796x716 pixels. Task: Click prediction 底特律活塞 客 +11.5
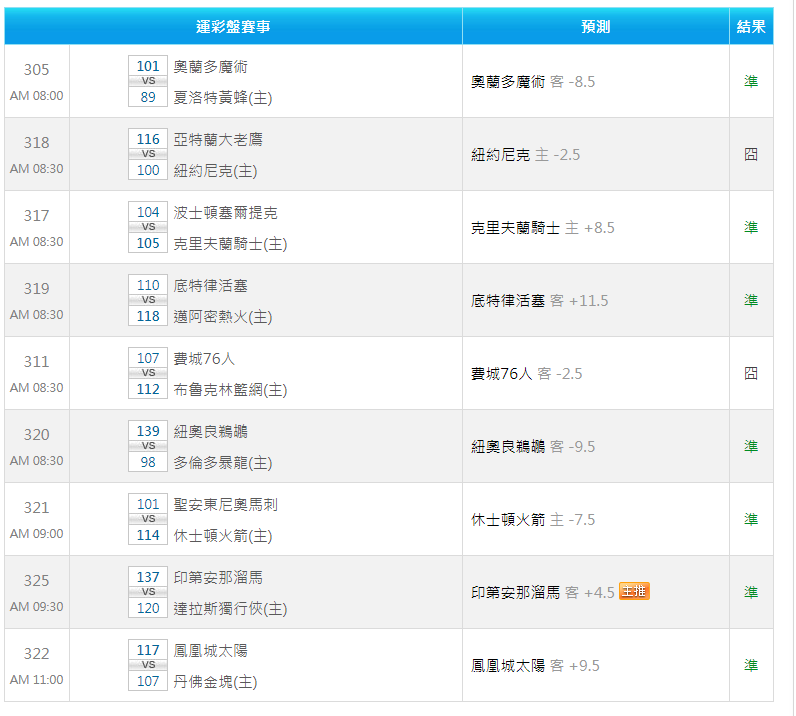(x=540, y=301)
